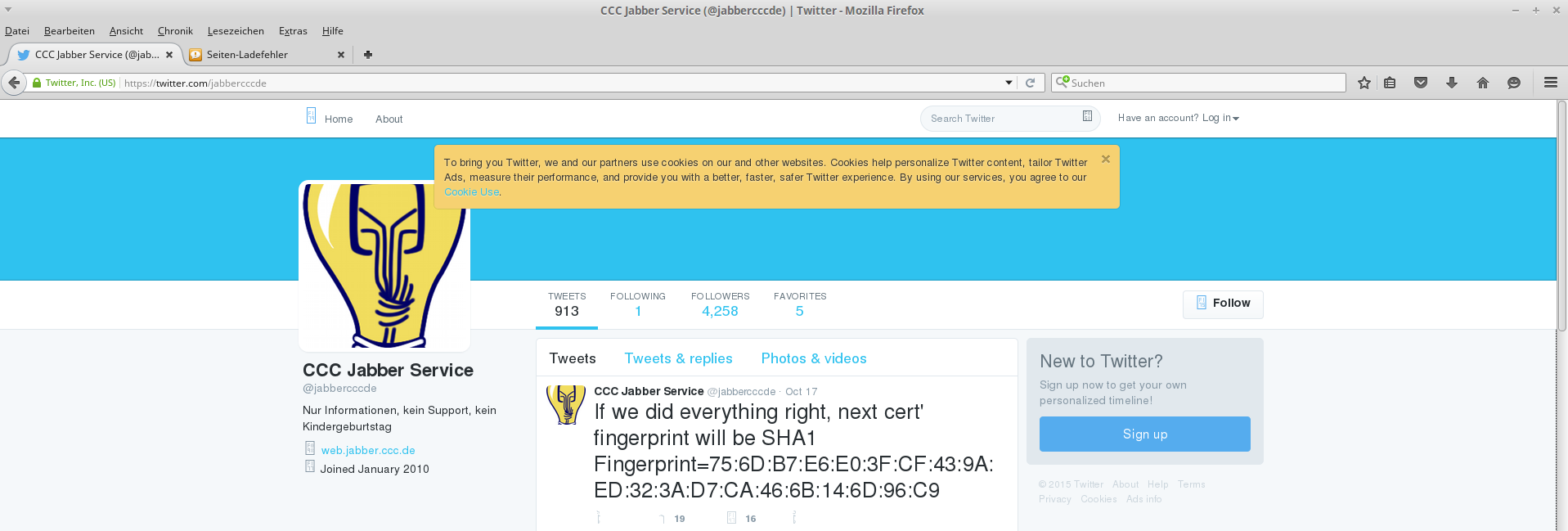Retweet the fingerprint tweet
Screen dimensions: 1568x531
[662, 518]
